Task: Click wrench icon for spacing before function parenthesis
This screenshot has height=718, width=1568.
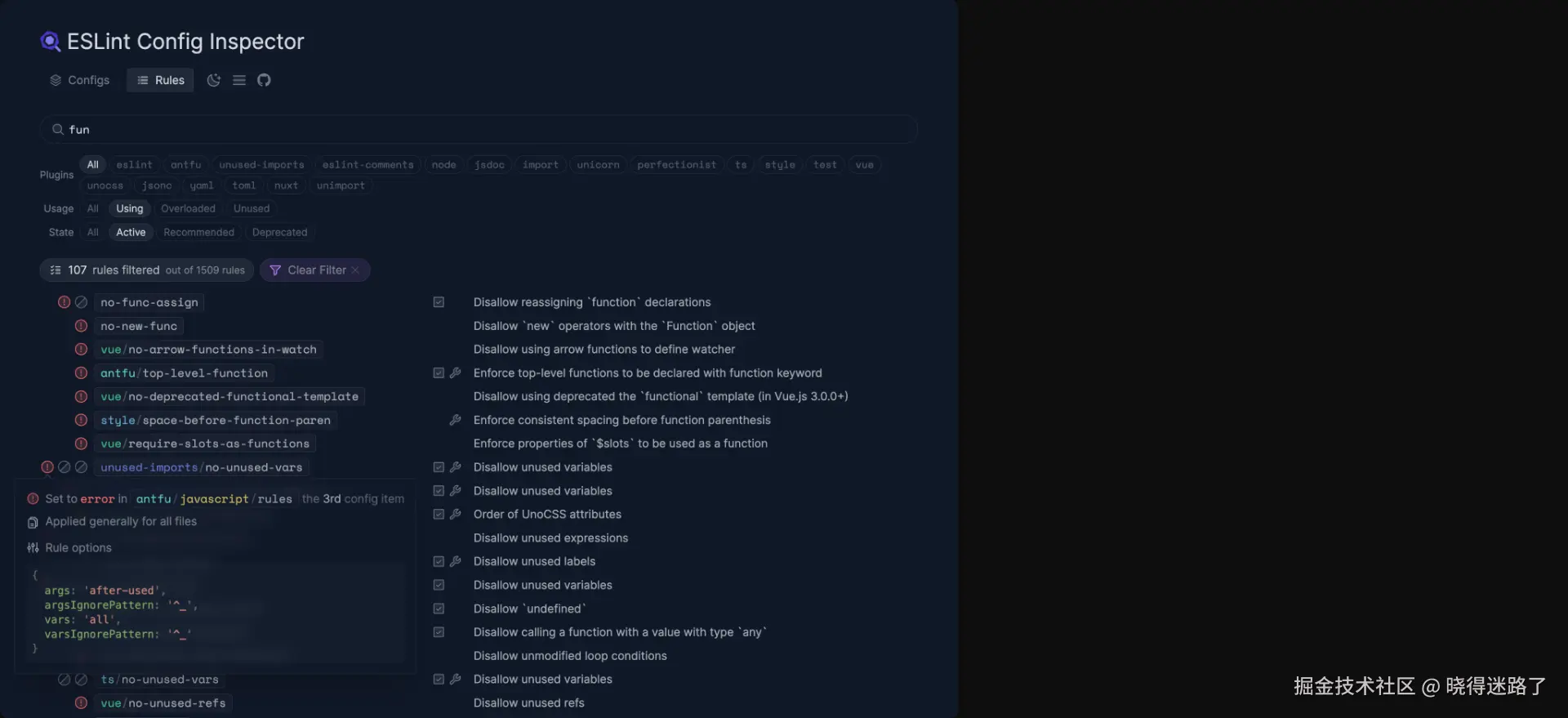Action: point(456,420)
